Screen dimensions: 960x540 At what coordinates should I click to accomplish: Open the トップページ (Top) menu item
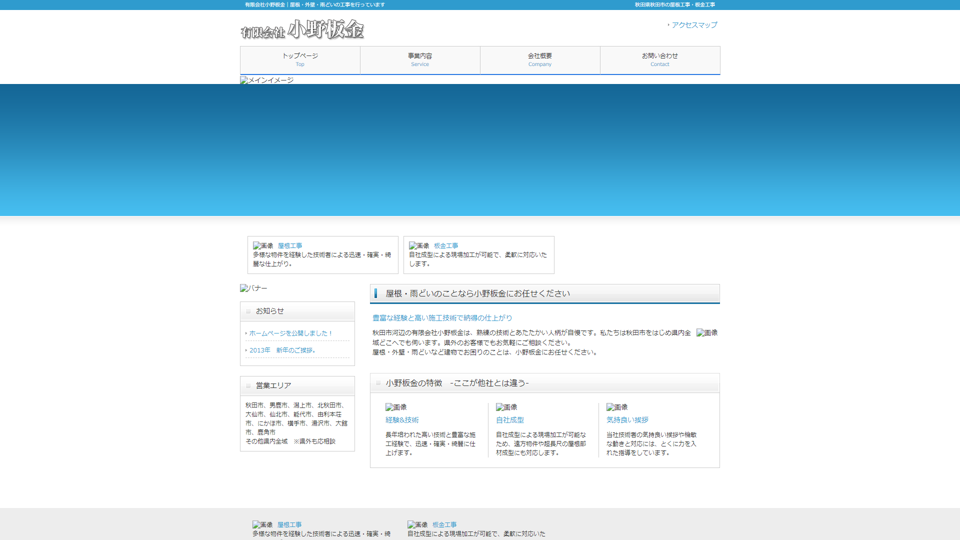coord(300,60)
